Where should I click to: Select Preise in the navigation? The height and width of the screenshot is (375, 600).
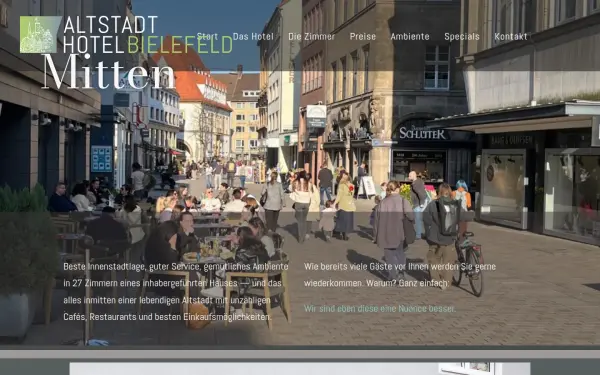[x=362, y=37]
